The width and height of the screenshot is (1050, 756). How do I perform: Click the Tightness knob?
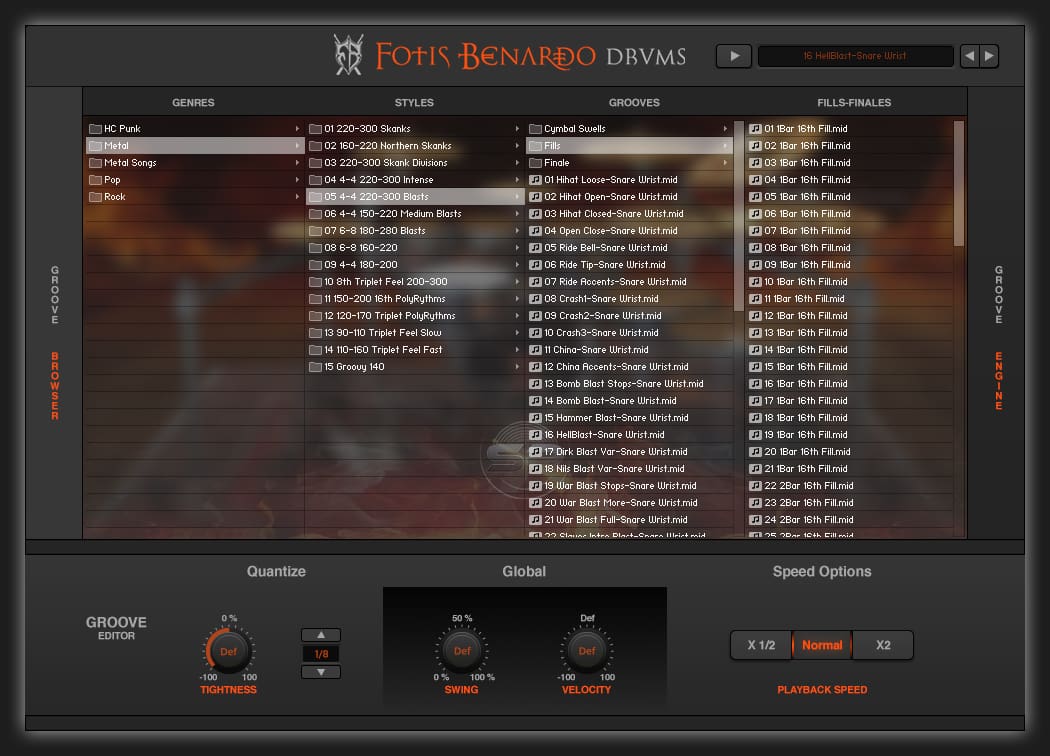click(x=228, y=651)
